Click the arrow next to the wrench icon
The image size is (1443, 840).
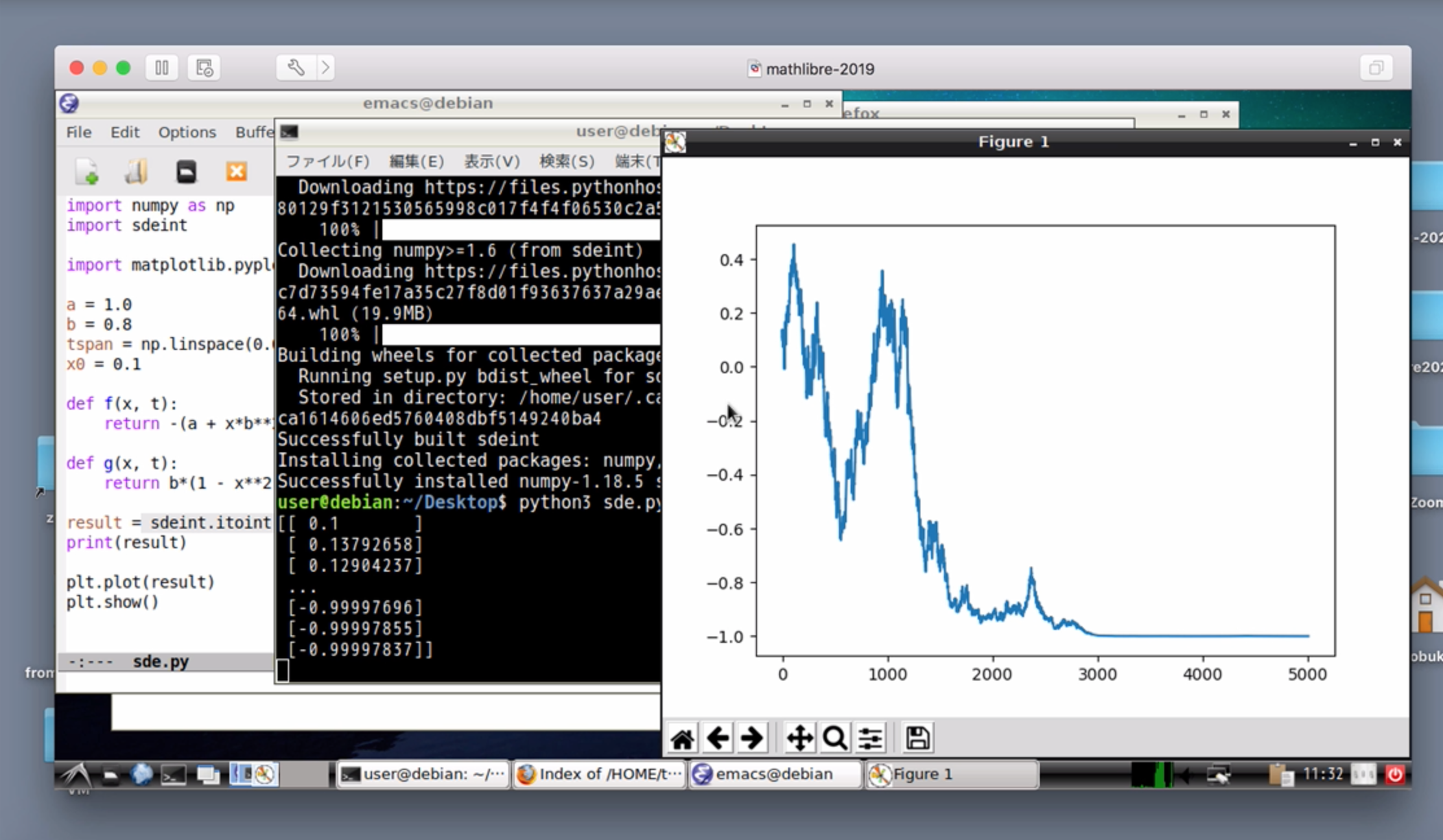tap(325, 67)
